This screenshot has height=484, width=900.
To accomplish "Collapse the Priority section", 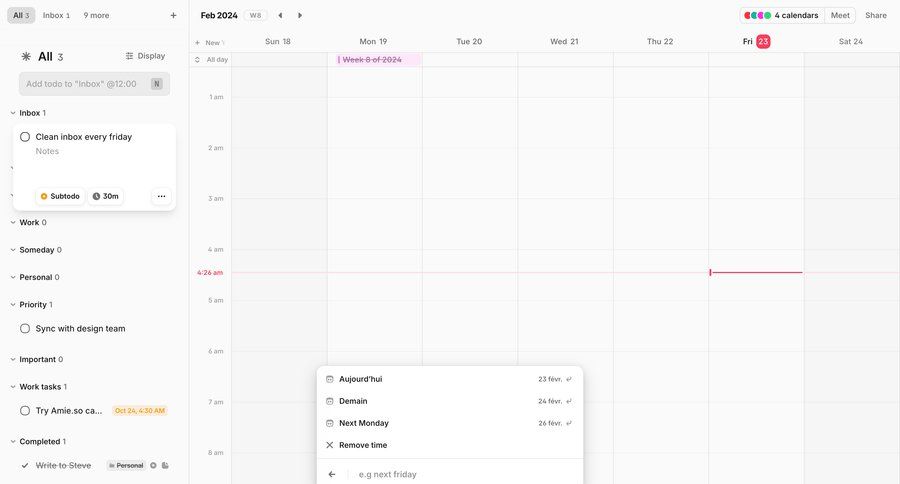I will click(13, 305).
